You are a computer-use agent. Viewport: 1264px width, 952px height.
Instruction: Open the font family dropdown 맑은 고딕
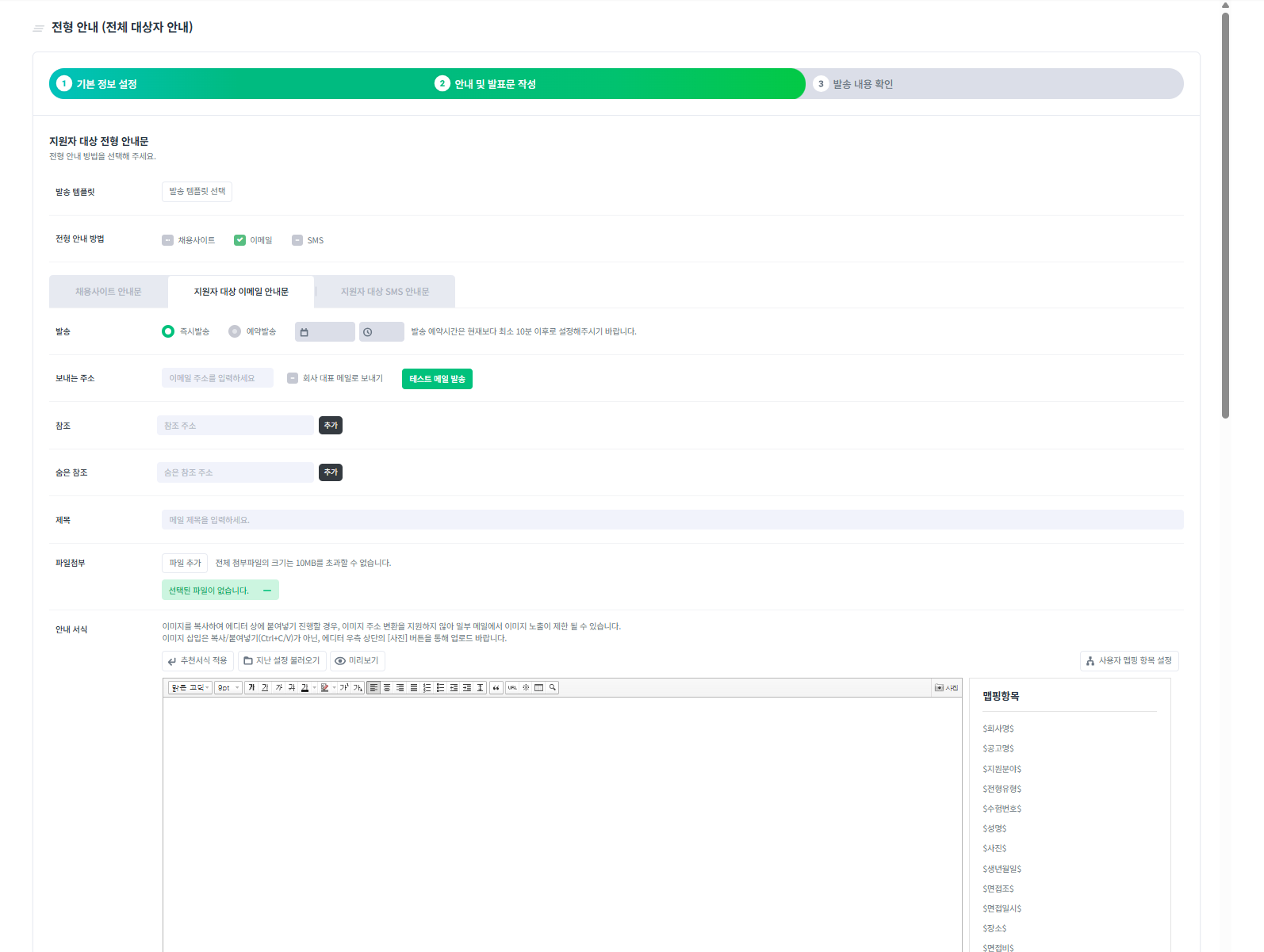tap(190, 688)
